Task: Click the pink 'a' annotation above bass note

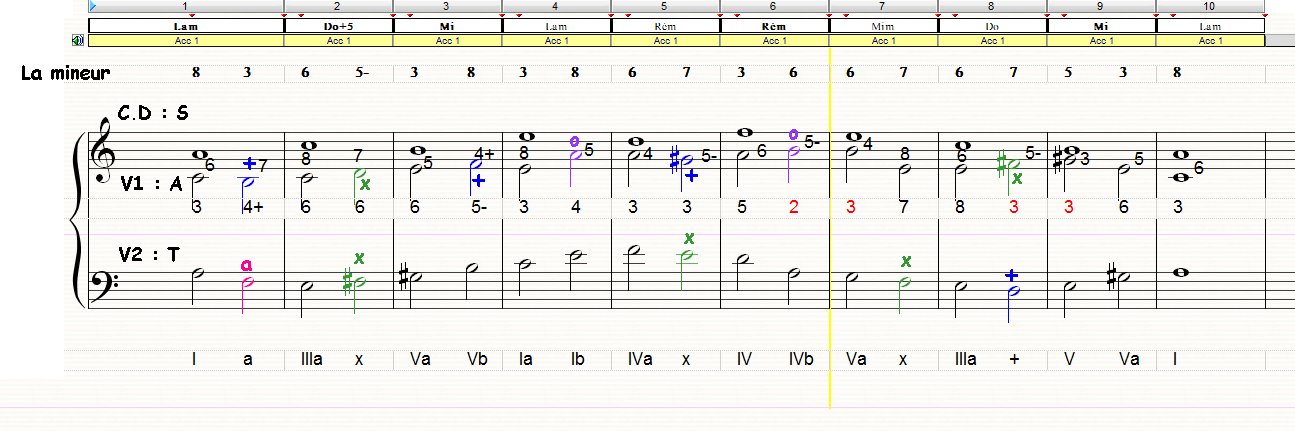Action: pos(246,265)
